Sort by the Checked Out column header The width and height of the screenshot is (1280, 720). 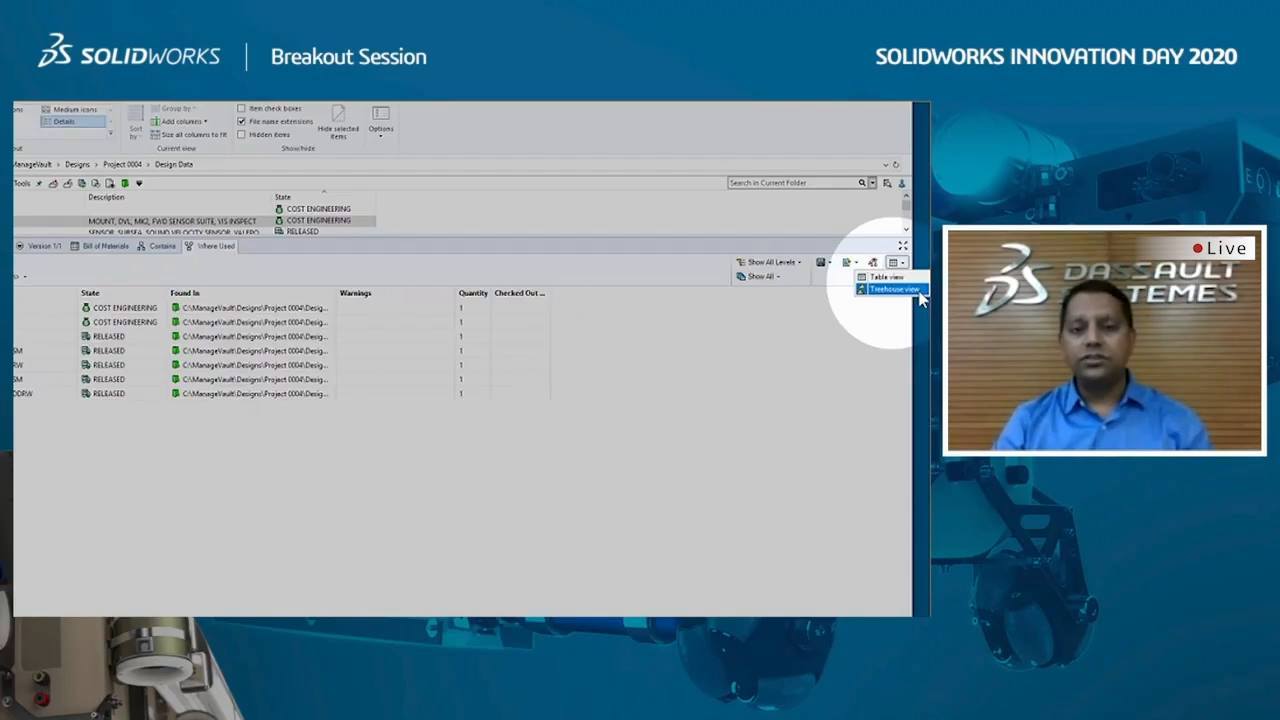pyautogui.click(x=520, y=293)
